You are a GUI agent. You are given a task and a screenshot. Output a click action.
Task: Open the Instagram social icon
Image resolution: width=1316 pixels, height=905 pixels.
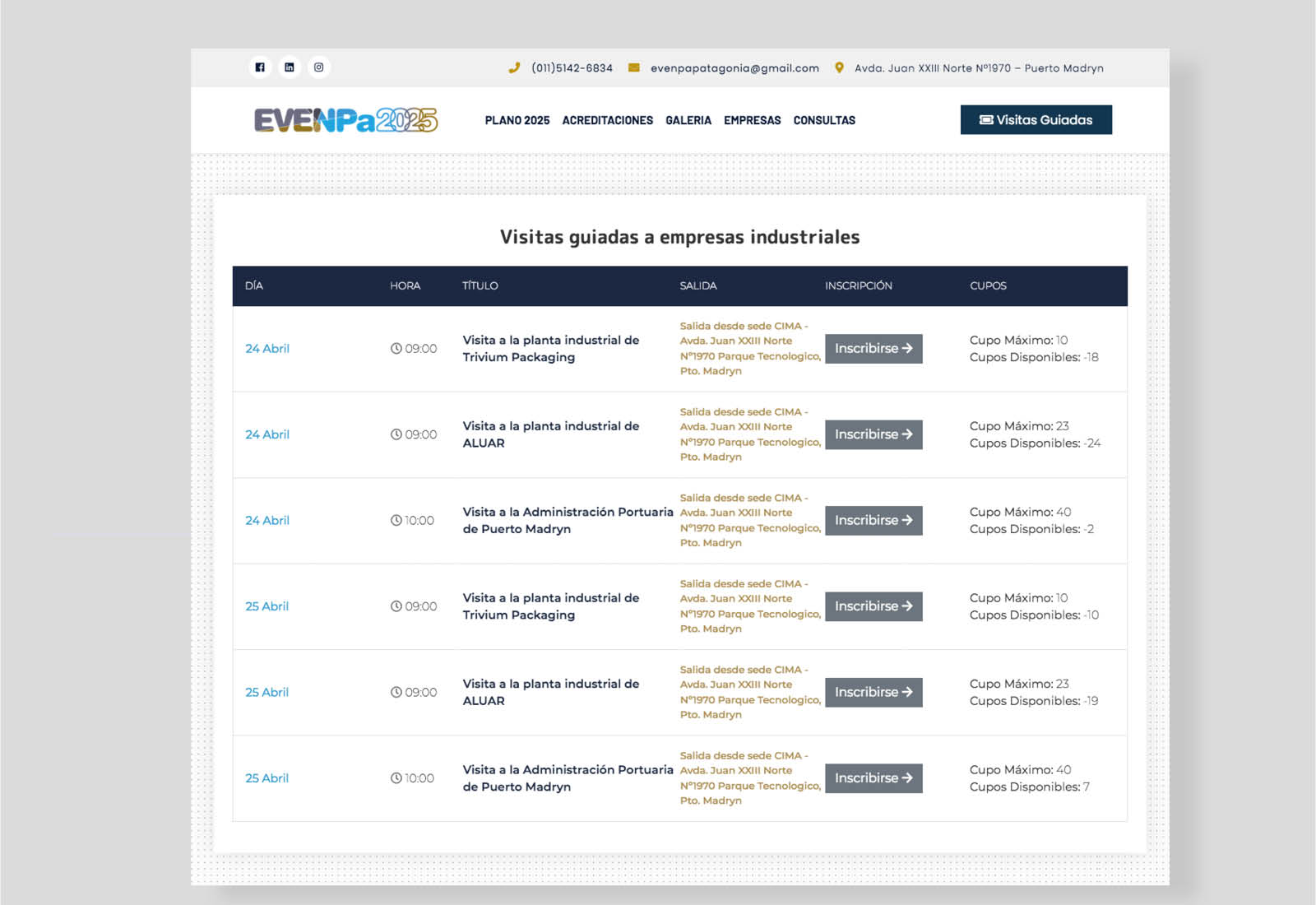tap(319, 67)
